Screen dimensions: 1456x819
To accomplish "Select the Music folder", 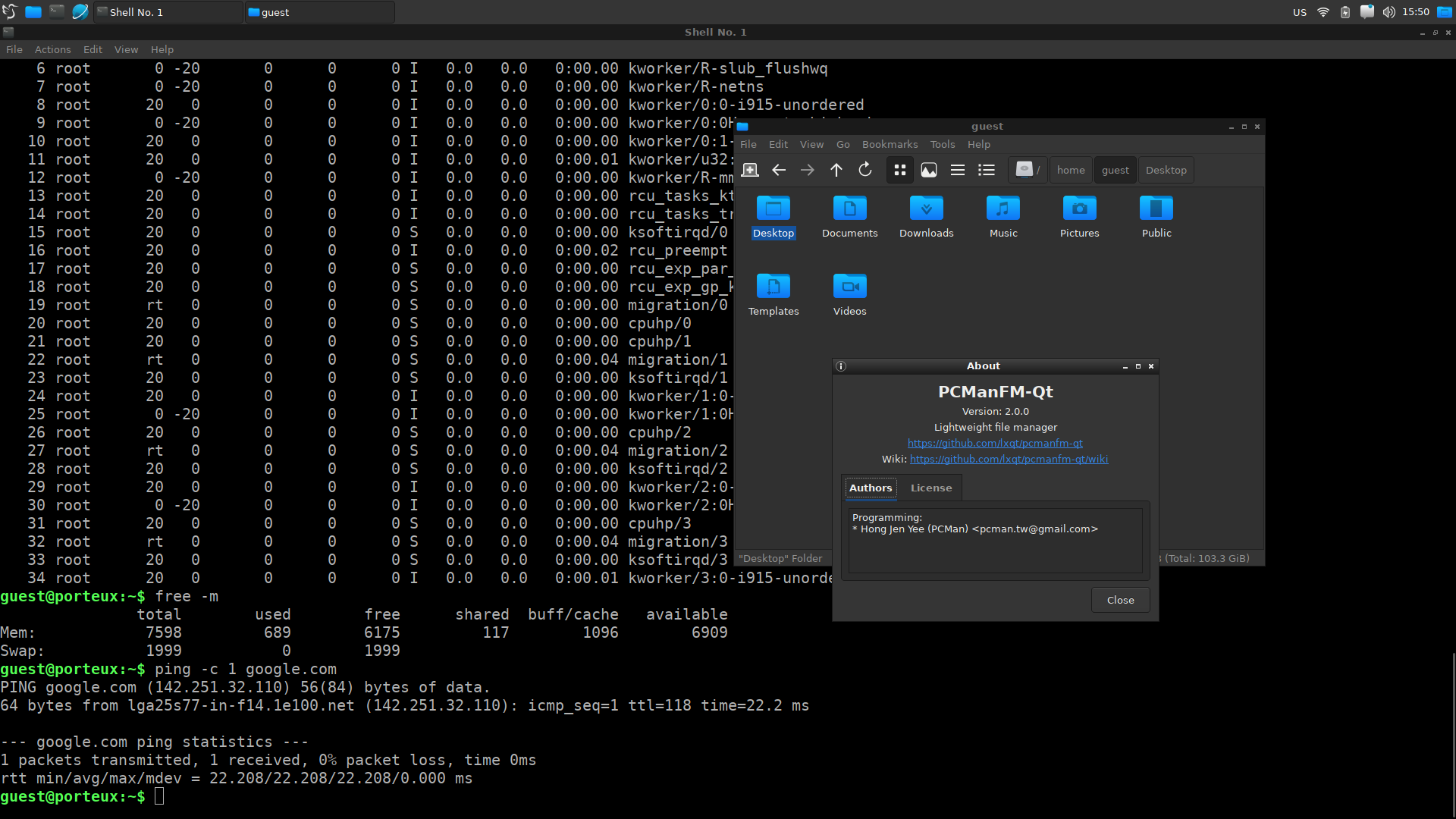I will 1003,217.
